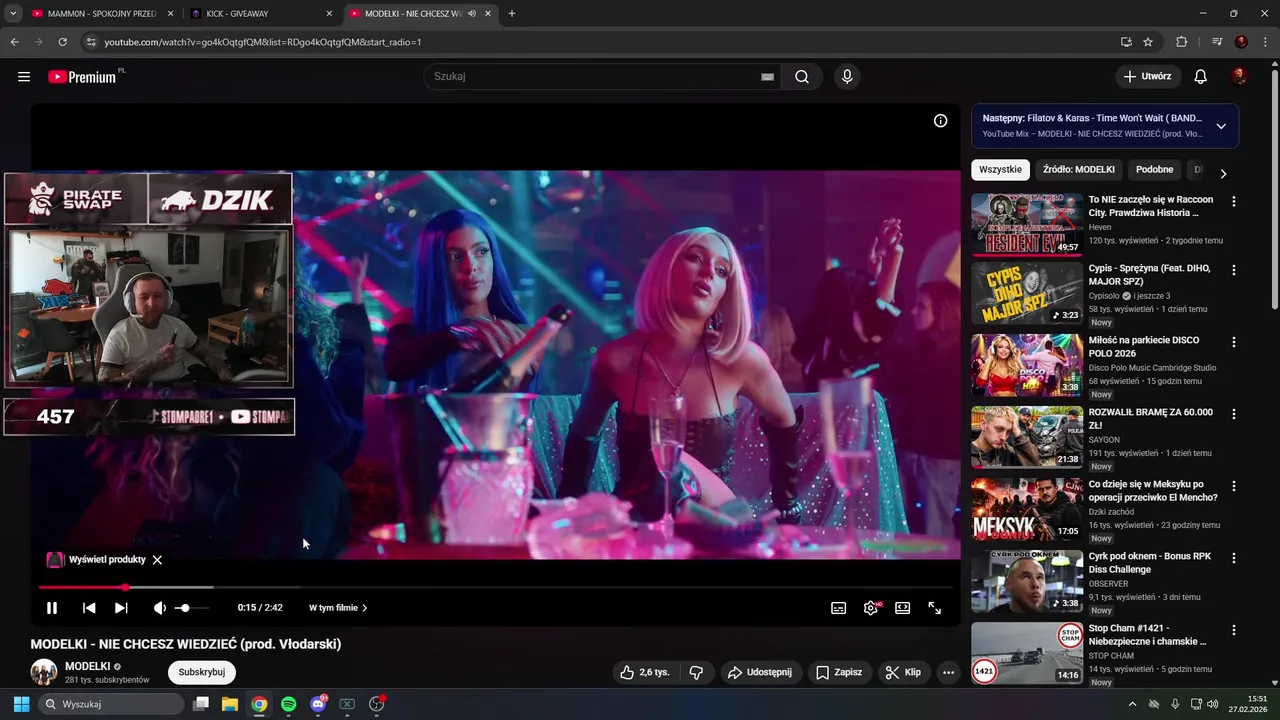The width and height of the screenshot is (1280, 720).
Task: Start voice search with the microphone icon
Action: 847,77
